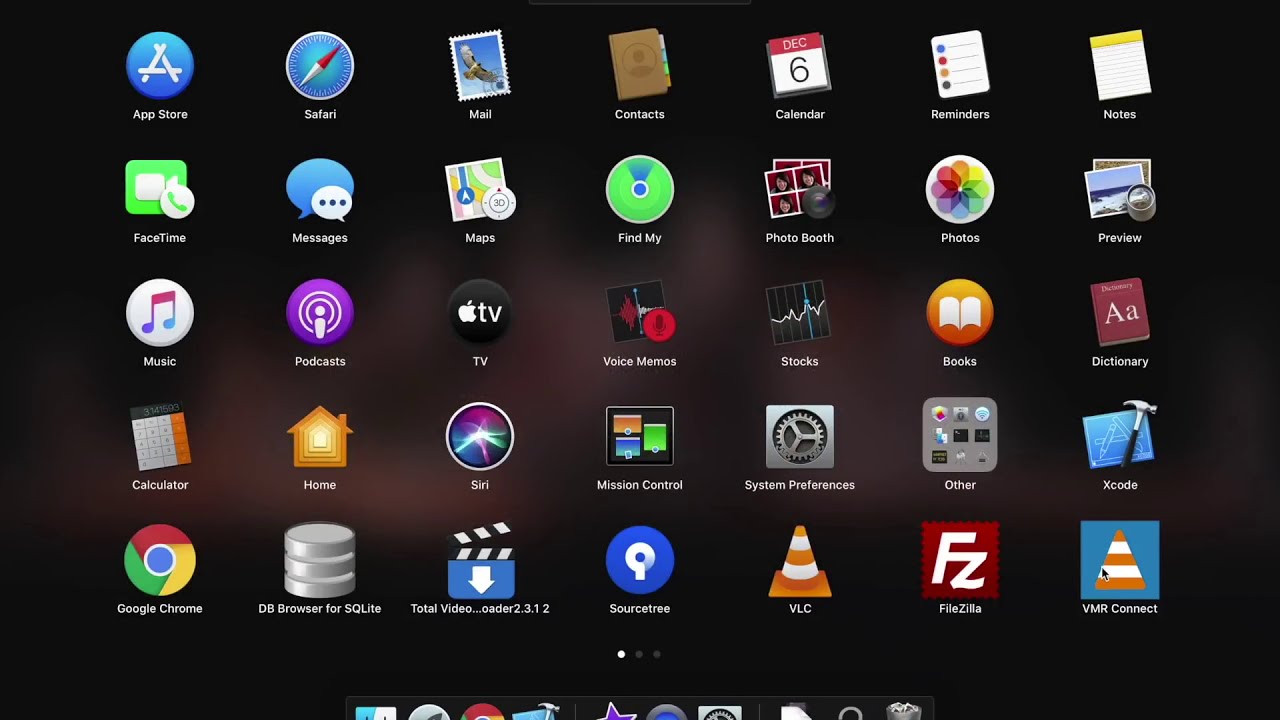
Task: Launch the Music app
Action: (160, 313)
